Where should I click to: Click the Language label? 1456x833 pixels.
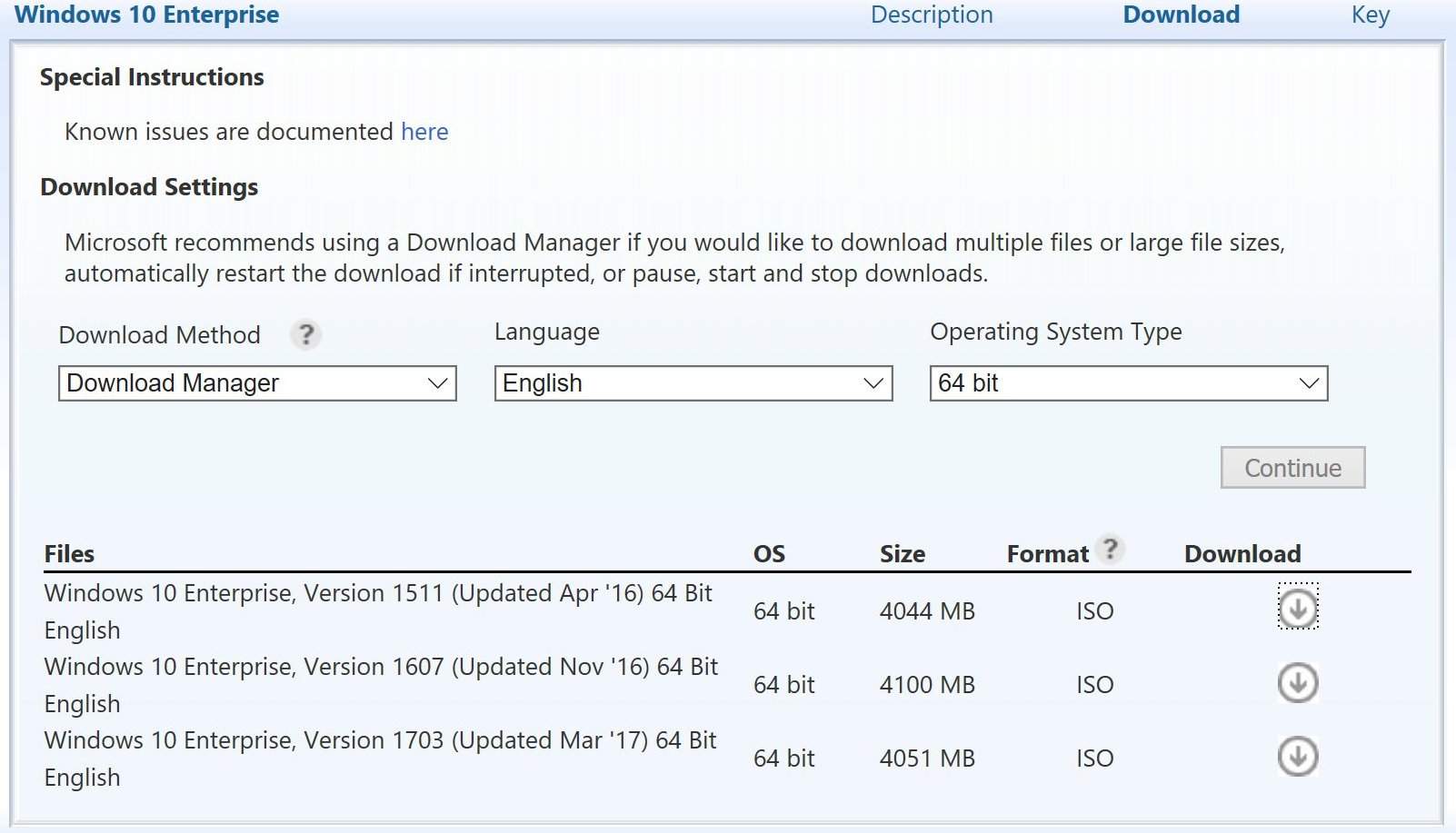click(547, 332)
